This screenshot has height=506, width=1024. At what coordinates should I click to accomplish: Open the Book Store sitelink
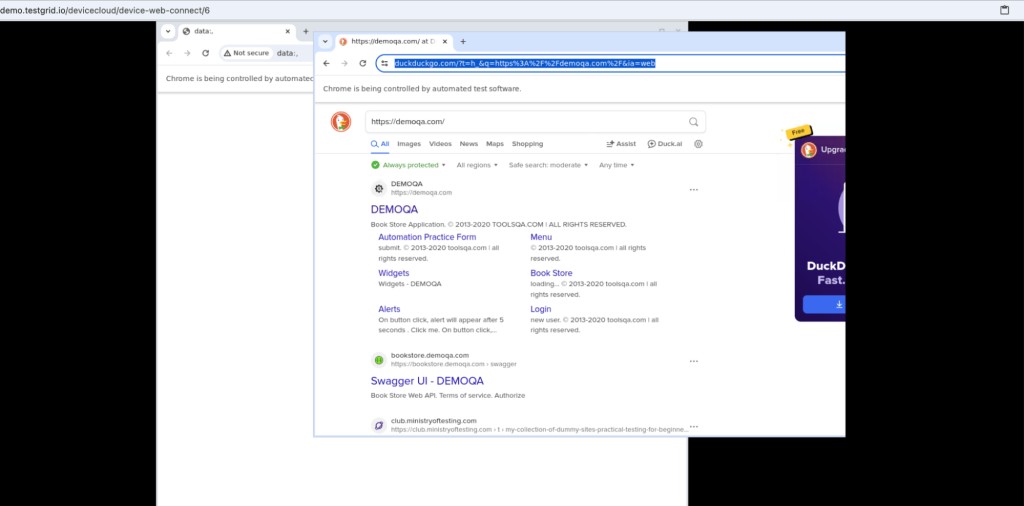(551, 273)
